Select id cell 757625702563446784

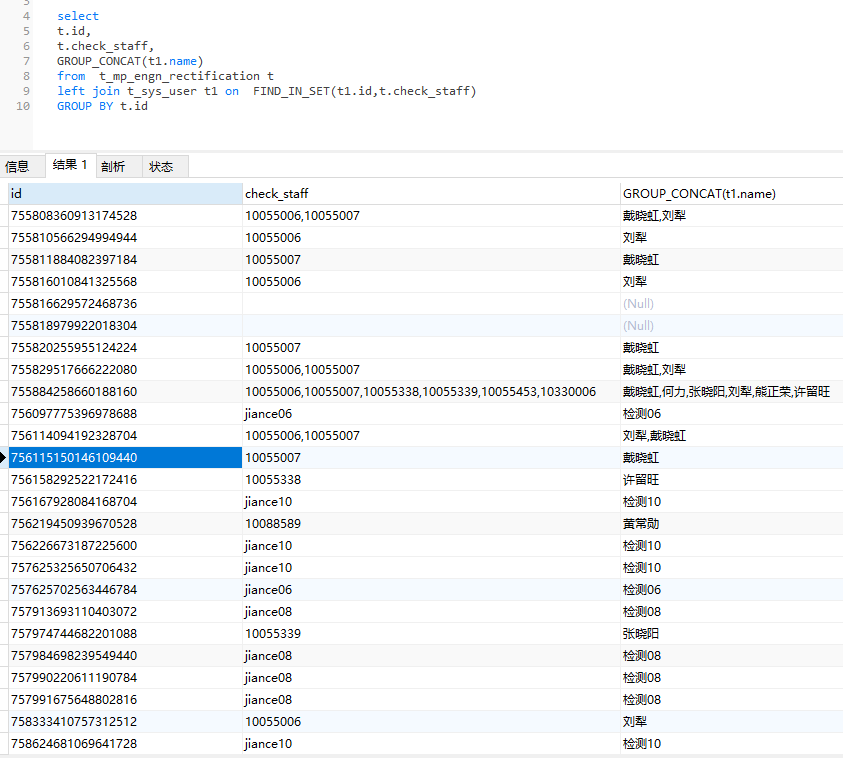click(x=125, y=590)
